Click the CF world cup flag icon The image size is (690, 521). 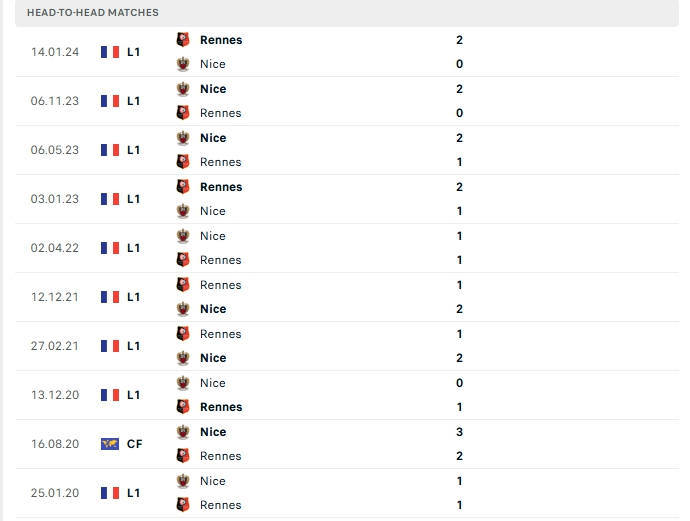pos(110,444)
